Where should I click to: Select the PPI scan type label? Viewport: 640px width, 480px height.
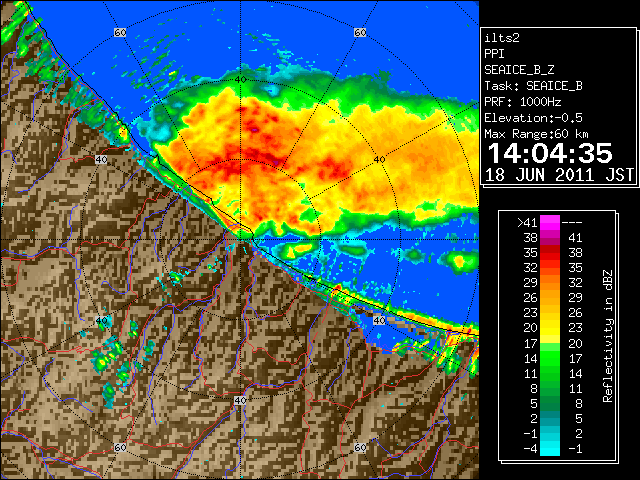(x=494, y=54)
